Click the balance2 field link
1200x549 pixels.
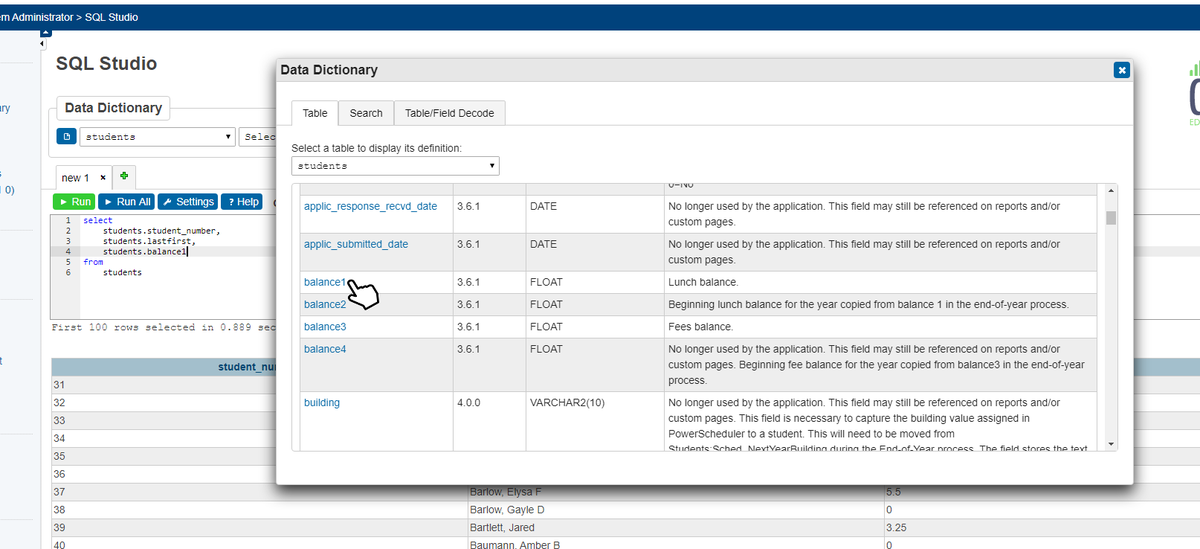(325, 304)
